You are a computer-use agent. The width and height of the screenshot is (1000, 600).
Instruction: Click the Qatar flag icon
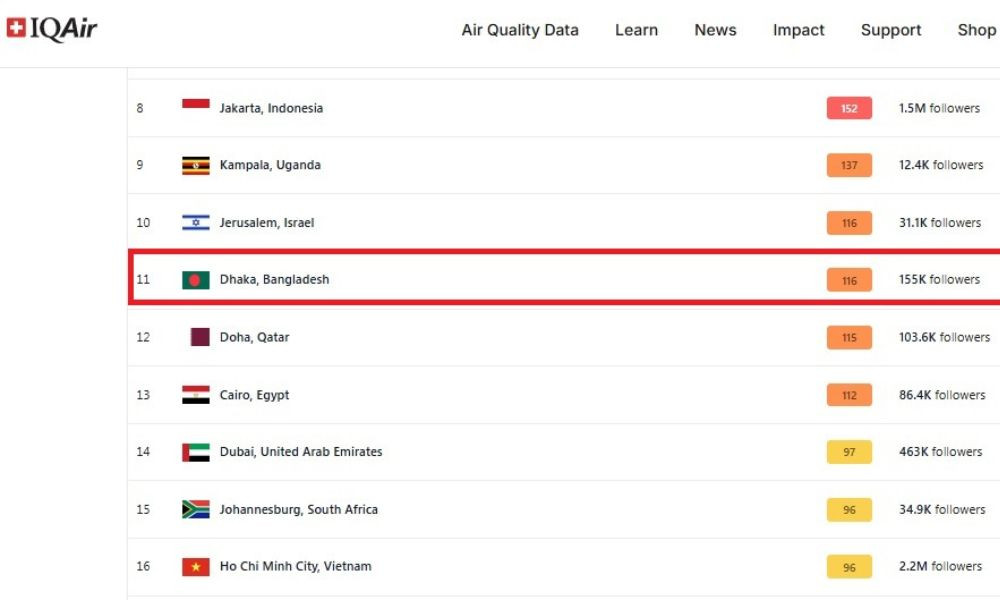200,337
